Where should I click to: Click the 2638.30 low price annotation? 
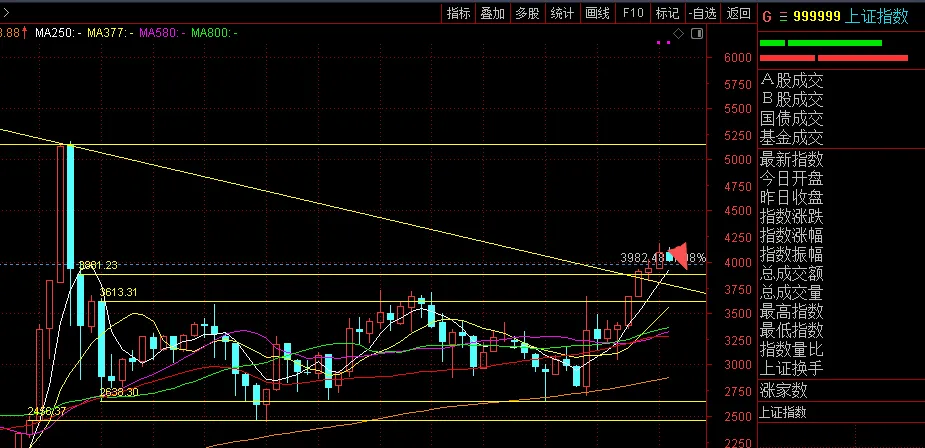click(x=119, y=392)
